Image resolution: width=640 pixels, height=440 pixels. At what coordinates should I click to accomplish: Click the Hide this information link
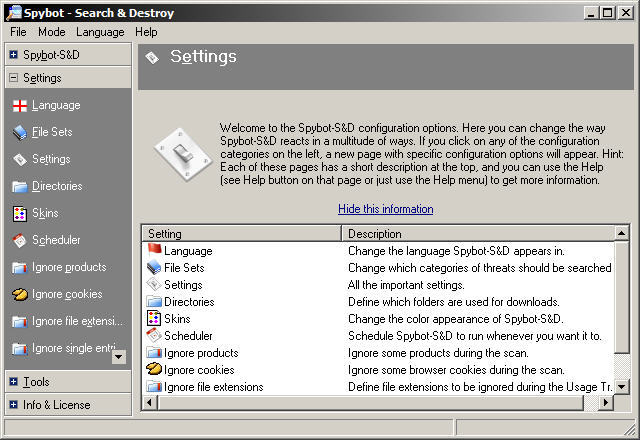pos(386,209)
